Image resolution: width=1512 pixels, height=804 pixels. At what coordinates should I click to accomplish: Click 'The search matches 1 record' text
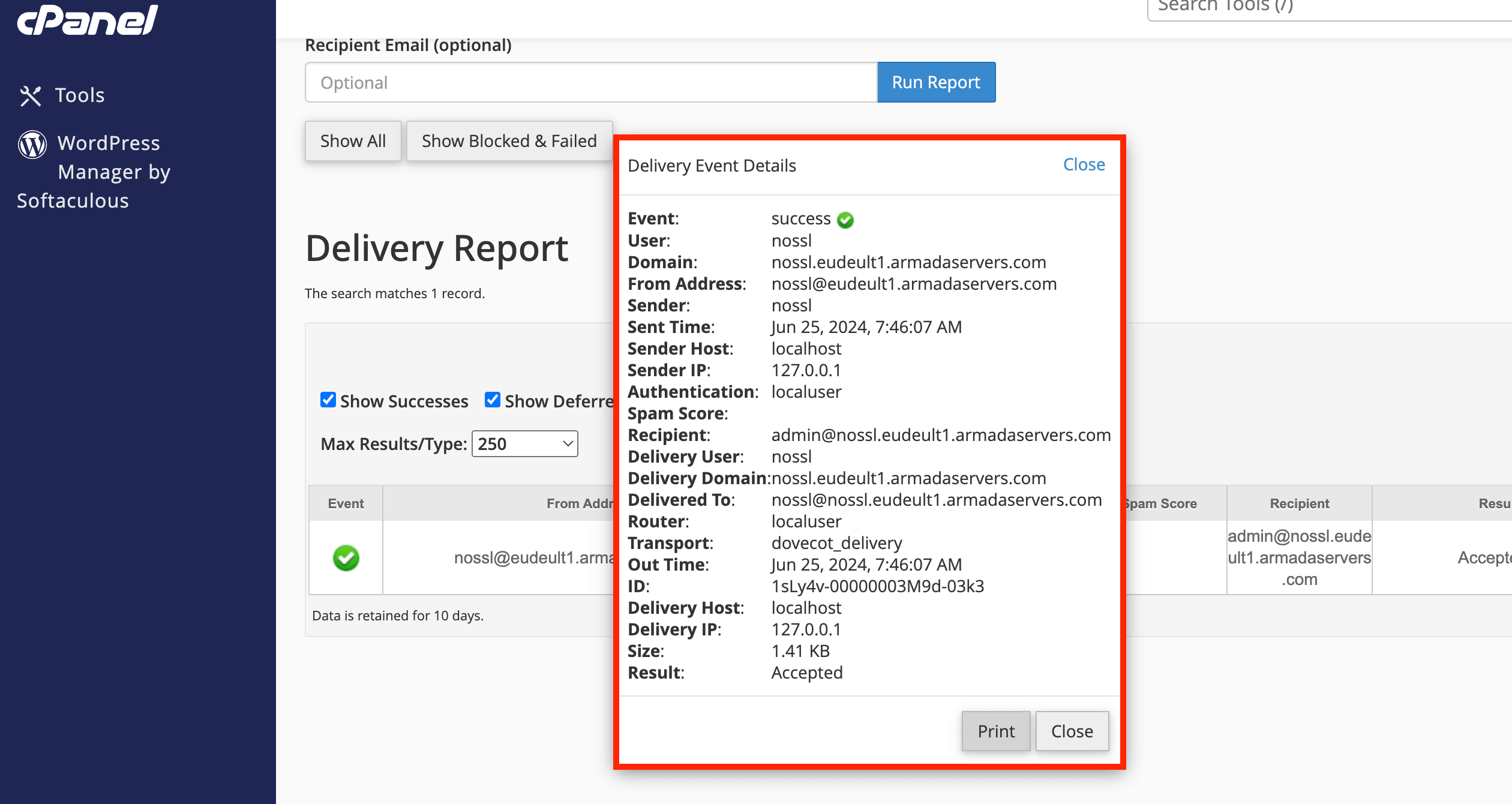tap(395, 293)
